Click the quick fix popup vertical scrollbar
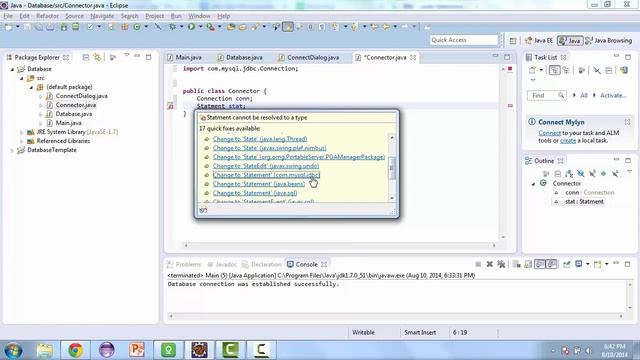Viewport: 640px width, 360px height. coord(392,168)
